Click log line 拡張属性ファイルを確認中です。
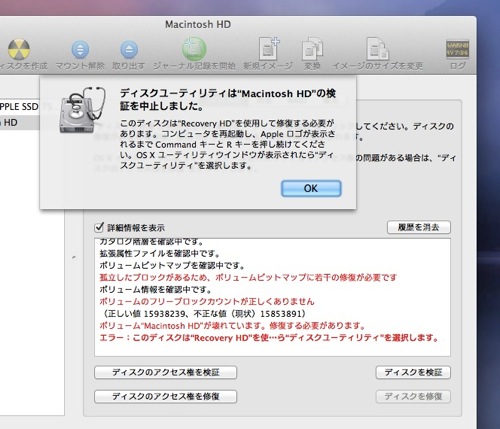 [x=160, y=254]
